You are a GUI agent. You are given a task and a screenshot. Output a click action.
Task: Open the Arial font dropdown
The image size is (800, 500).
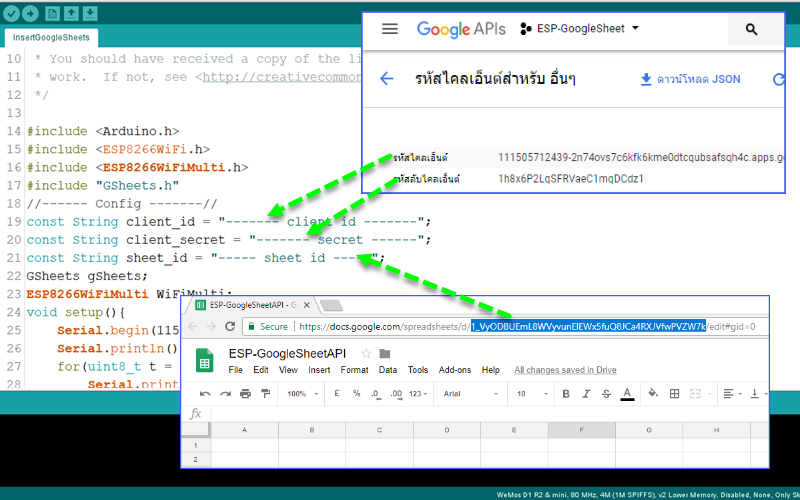click(470, 394)
